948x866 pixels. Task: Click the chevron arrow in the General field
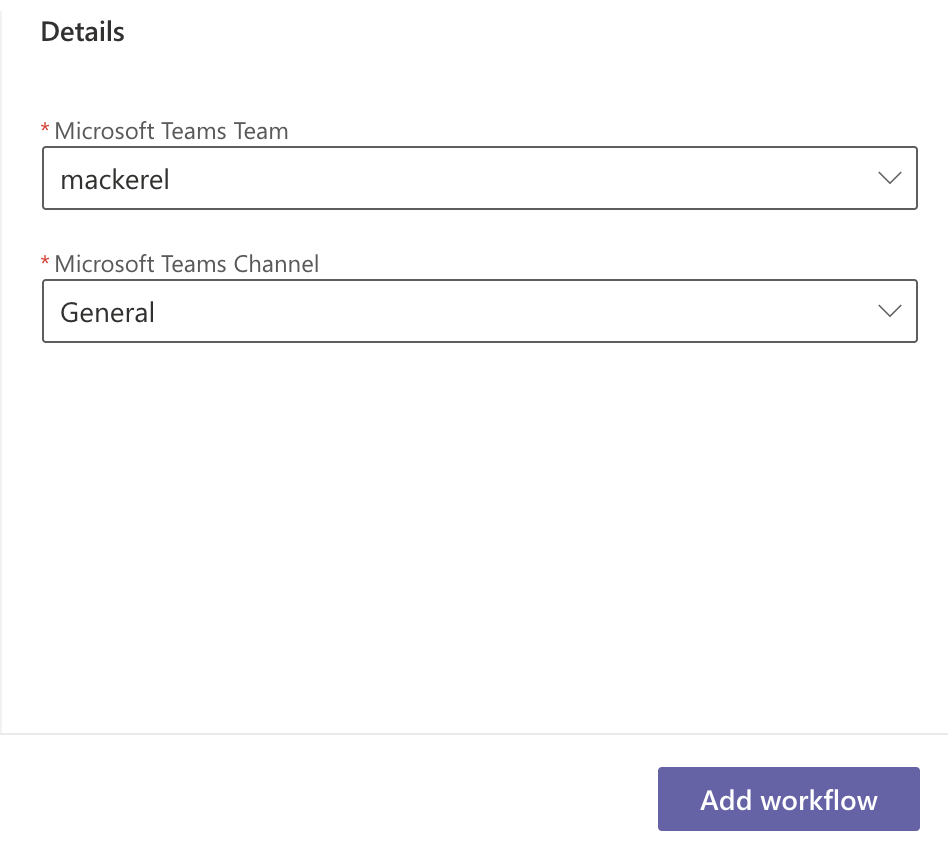pyautogui.click(x=889, y=311)
